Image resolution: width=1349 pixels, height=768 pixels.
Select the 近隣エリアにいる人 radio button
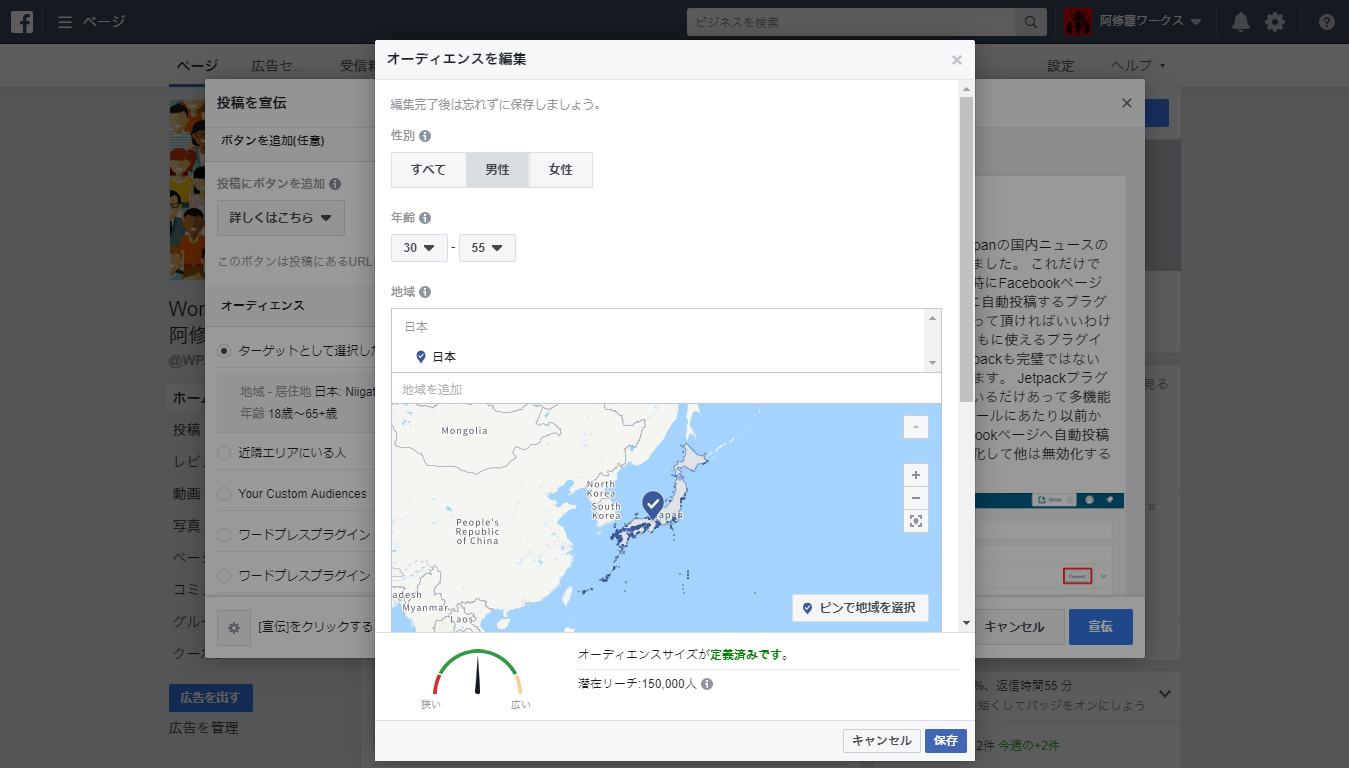pyautogui.click(x=224, y=452)
